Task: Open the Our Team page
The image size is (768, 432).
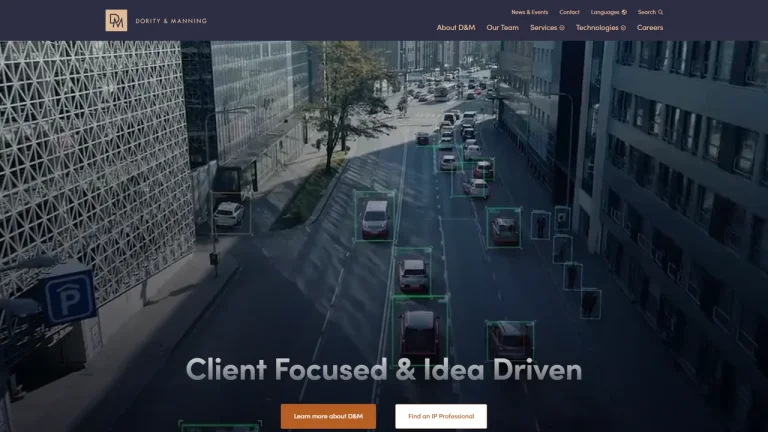Action: 502,27
